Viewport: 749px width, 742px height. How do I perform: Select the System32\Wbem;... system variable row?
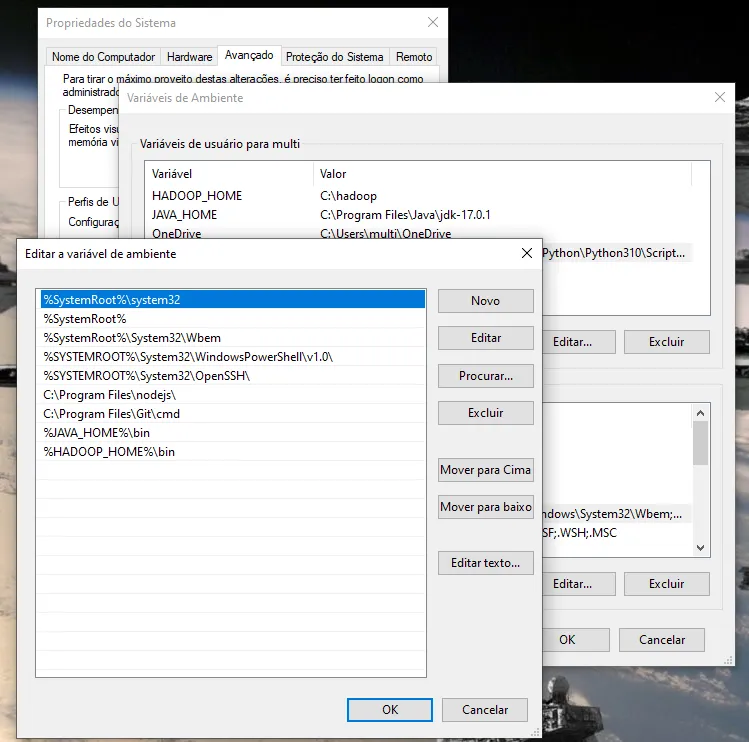tap(617, 514)
